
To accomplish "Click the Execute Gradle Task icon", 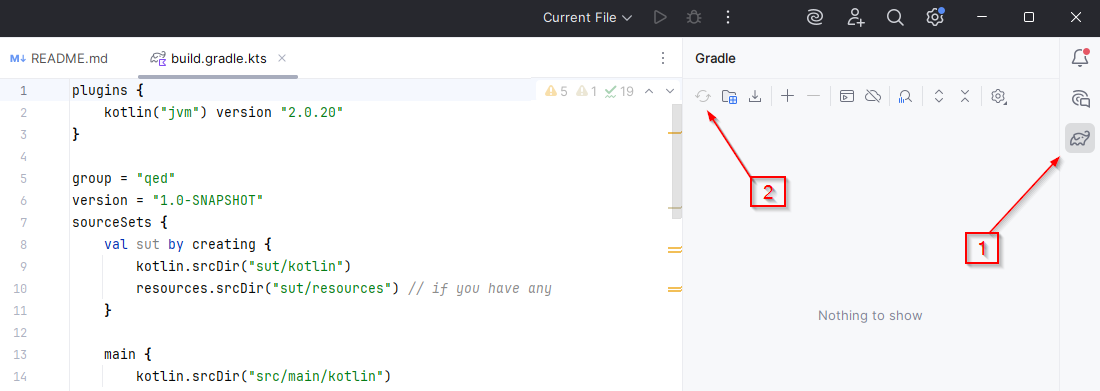I will pos(847,96).
